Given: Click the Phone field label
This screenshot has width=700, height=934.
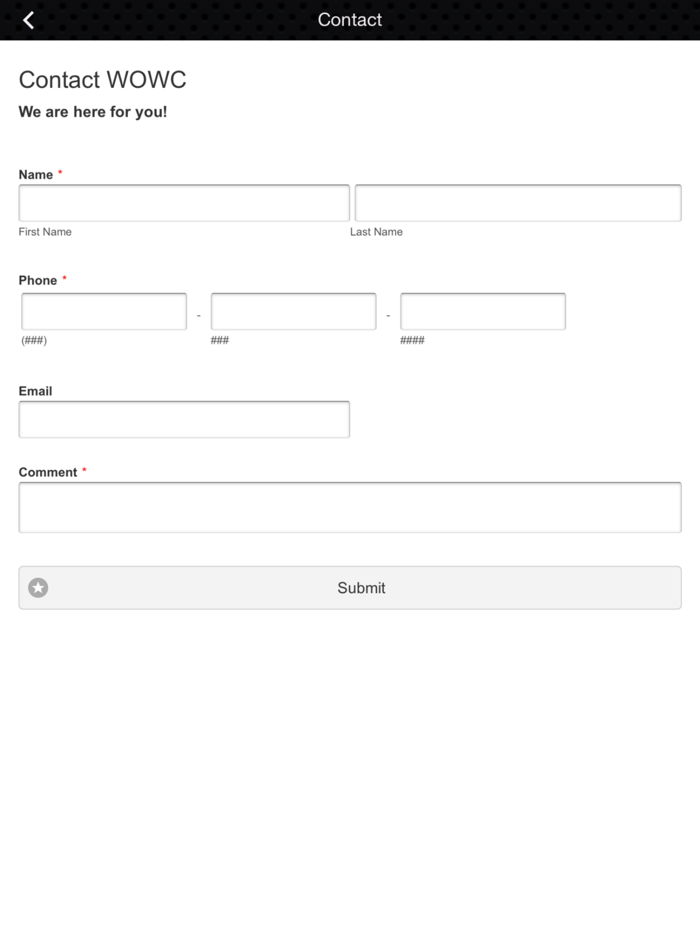Looking at the screenshot, I should [38, 280].
